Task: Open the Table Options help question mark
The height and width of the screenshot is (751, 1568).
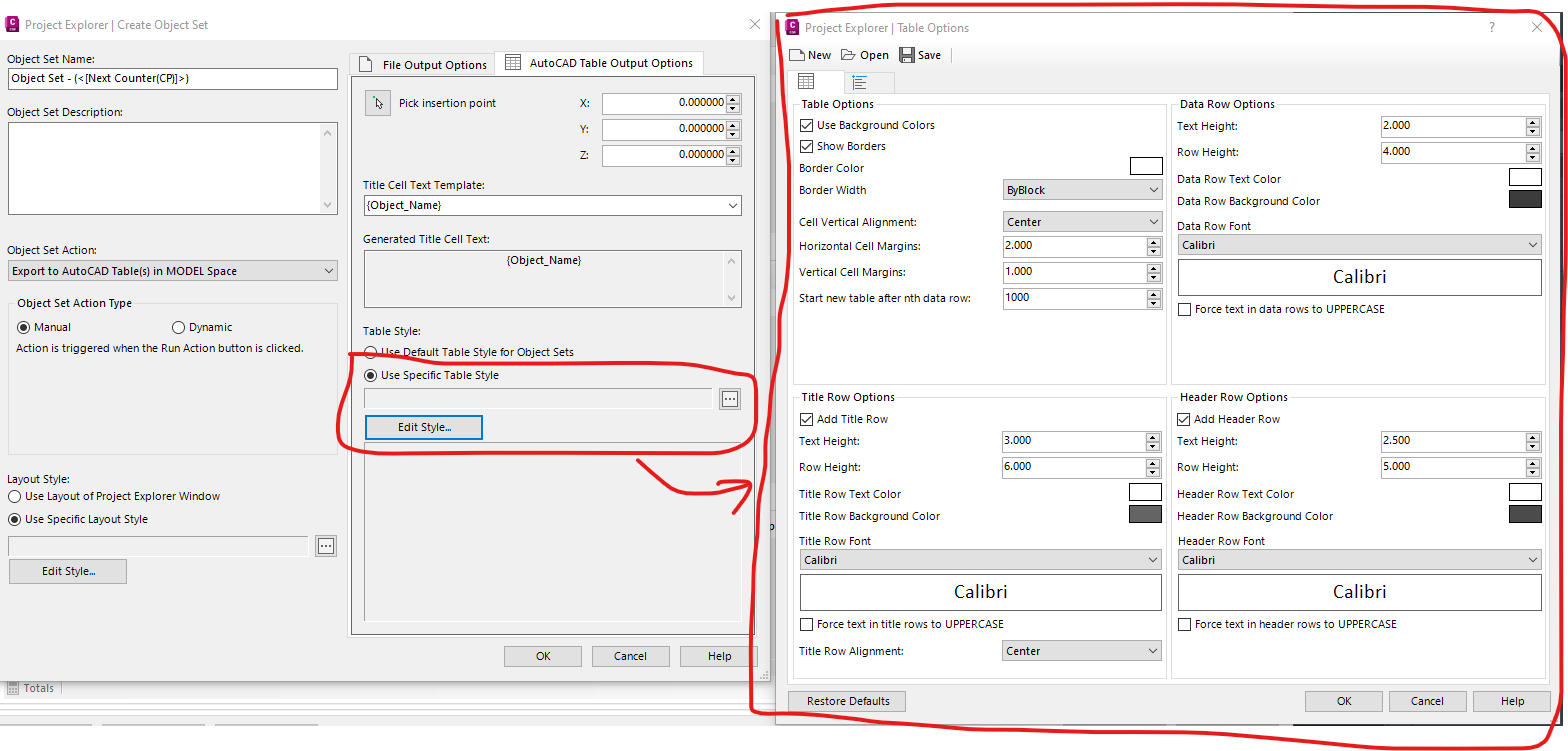Action: (1492, 27)
